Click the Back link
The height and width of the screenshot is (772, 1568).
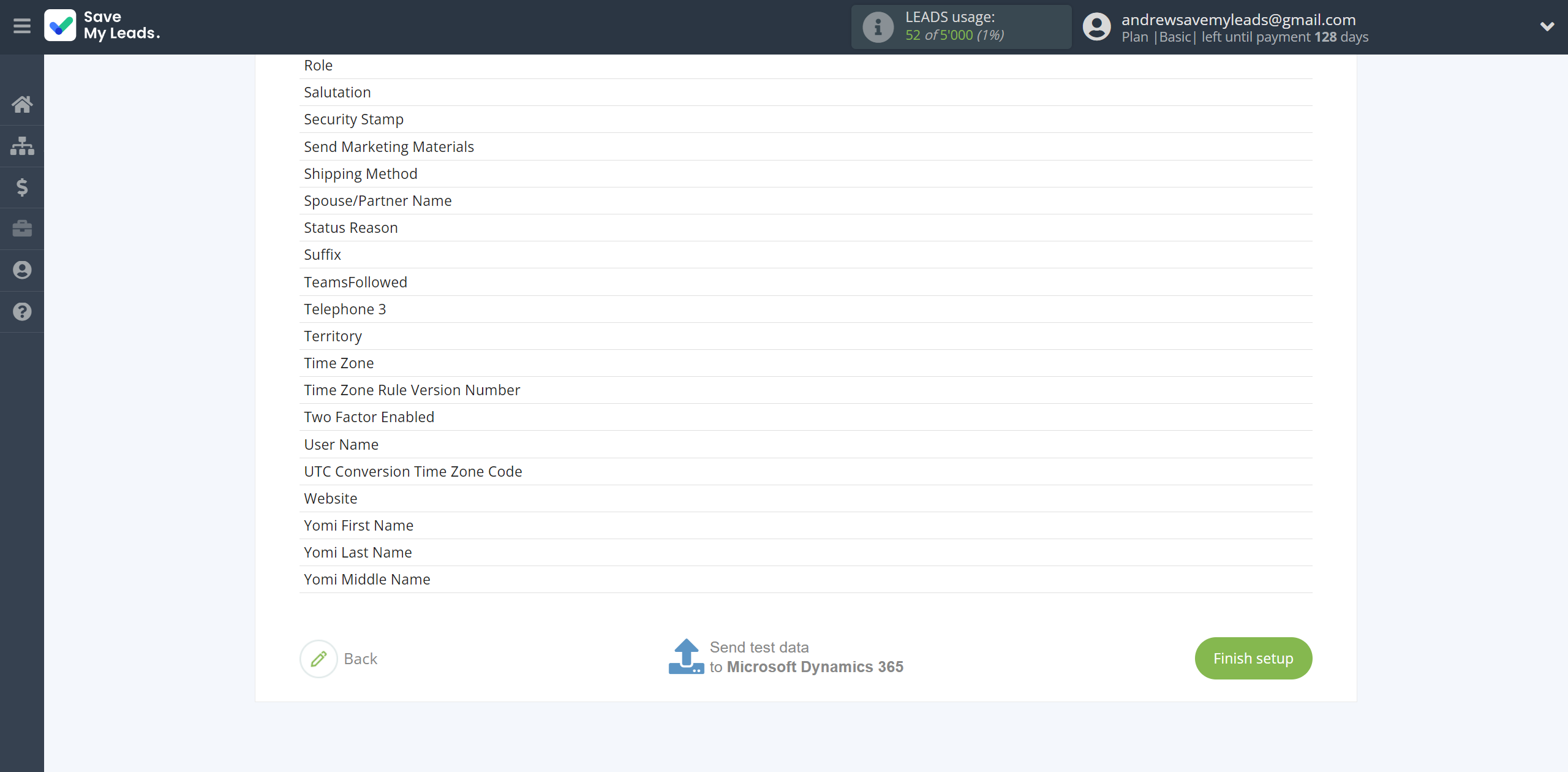pos(360,659)
